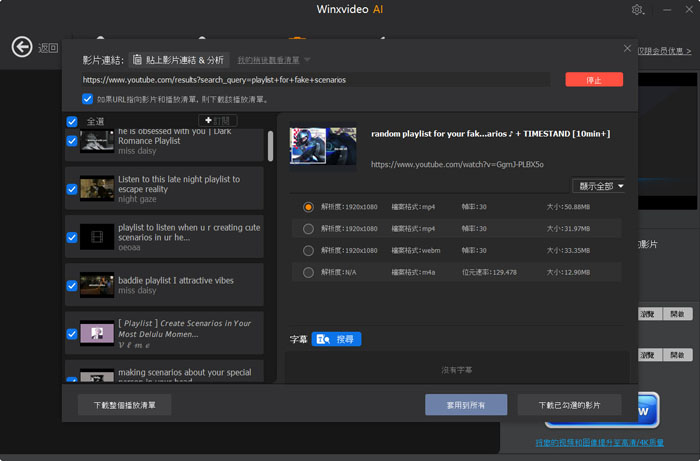Screen dimensions: 700x461
Task: Select the m4a audio-only format option
Action: (308, 272)
